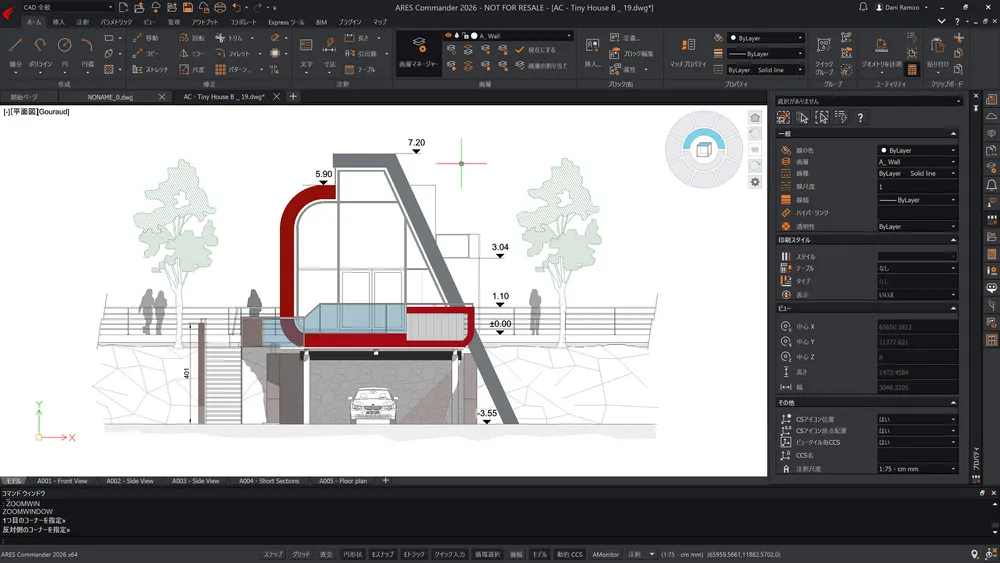Toggle Polar (円形状) in status bar
Screen dimensions: 1000x563
pos(352,555)
